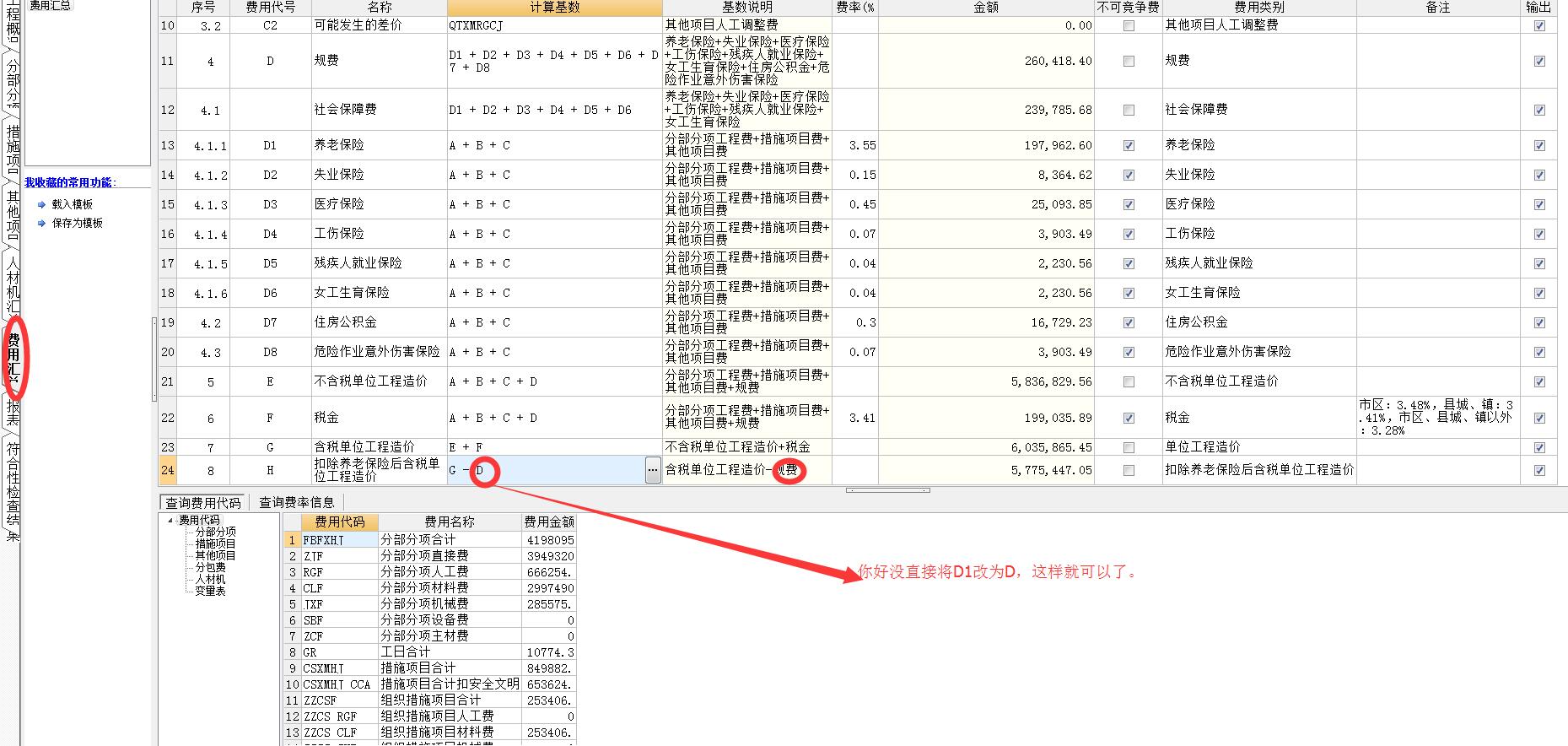Select 人材机 node in 费用代码 tree

click(210, 579)
